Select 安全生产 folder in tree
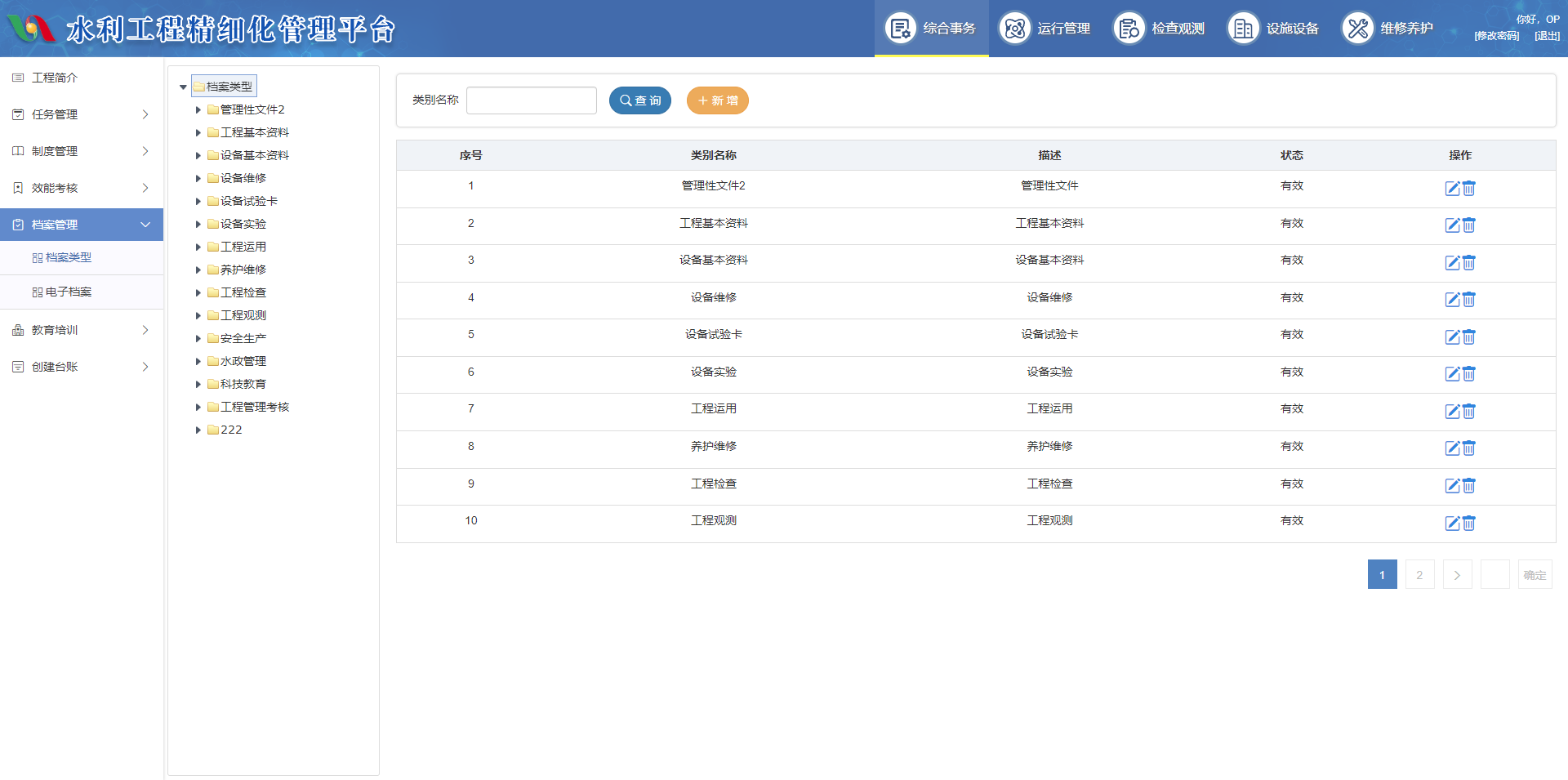This screenshot has height=780, width=1568. (243, 338)
